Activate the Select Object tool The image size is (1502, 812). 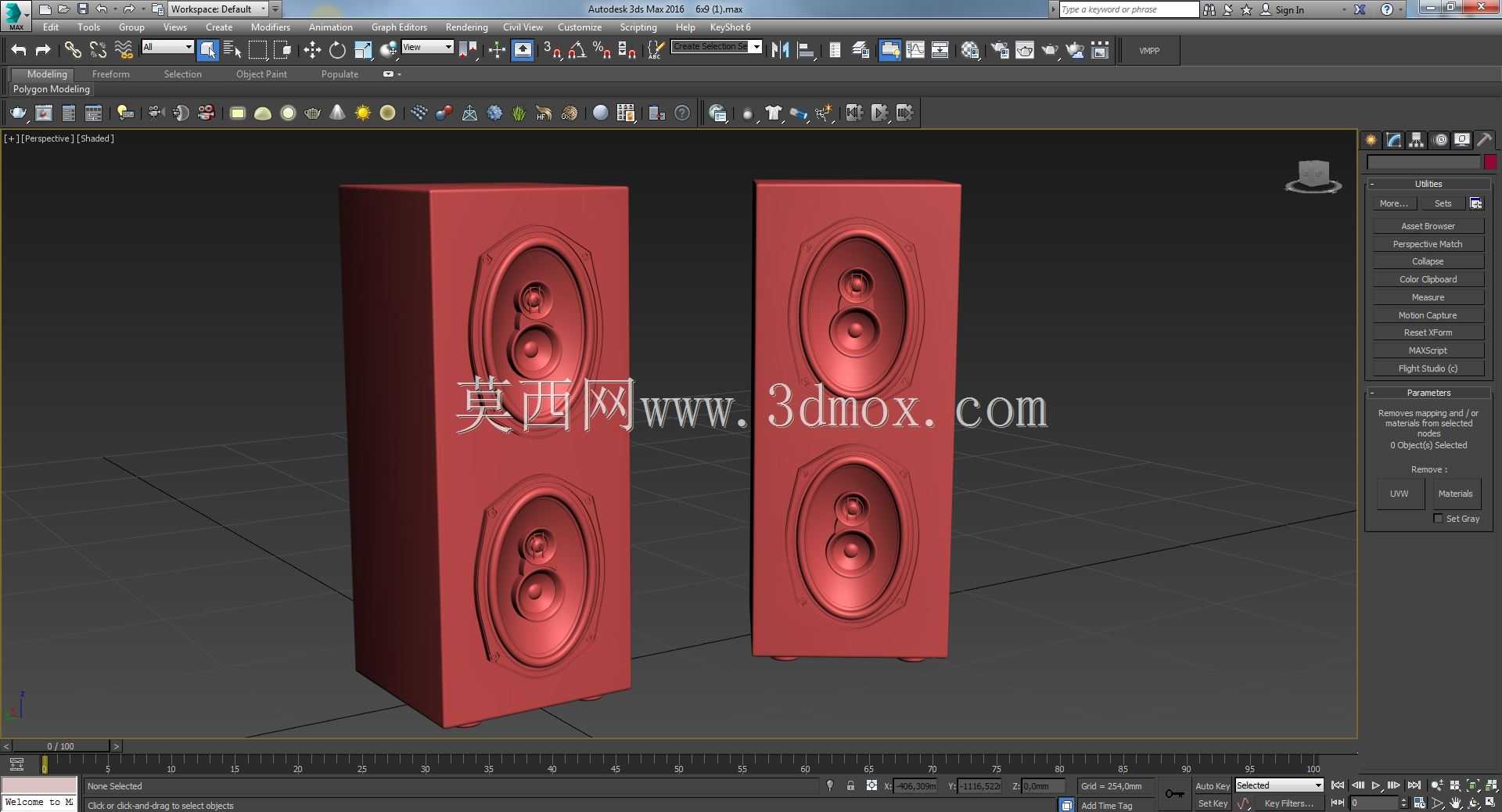(208, 50)
